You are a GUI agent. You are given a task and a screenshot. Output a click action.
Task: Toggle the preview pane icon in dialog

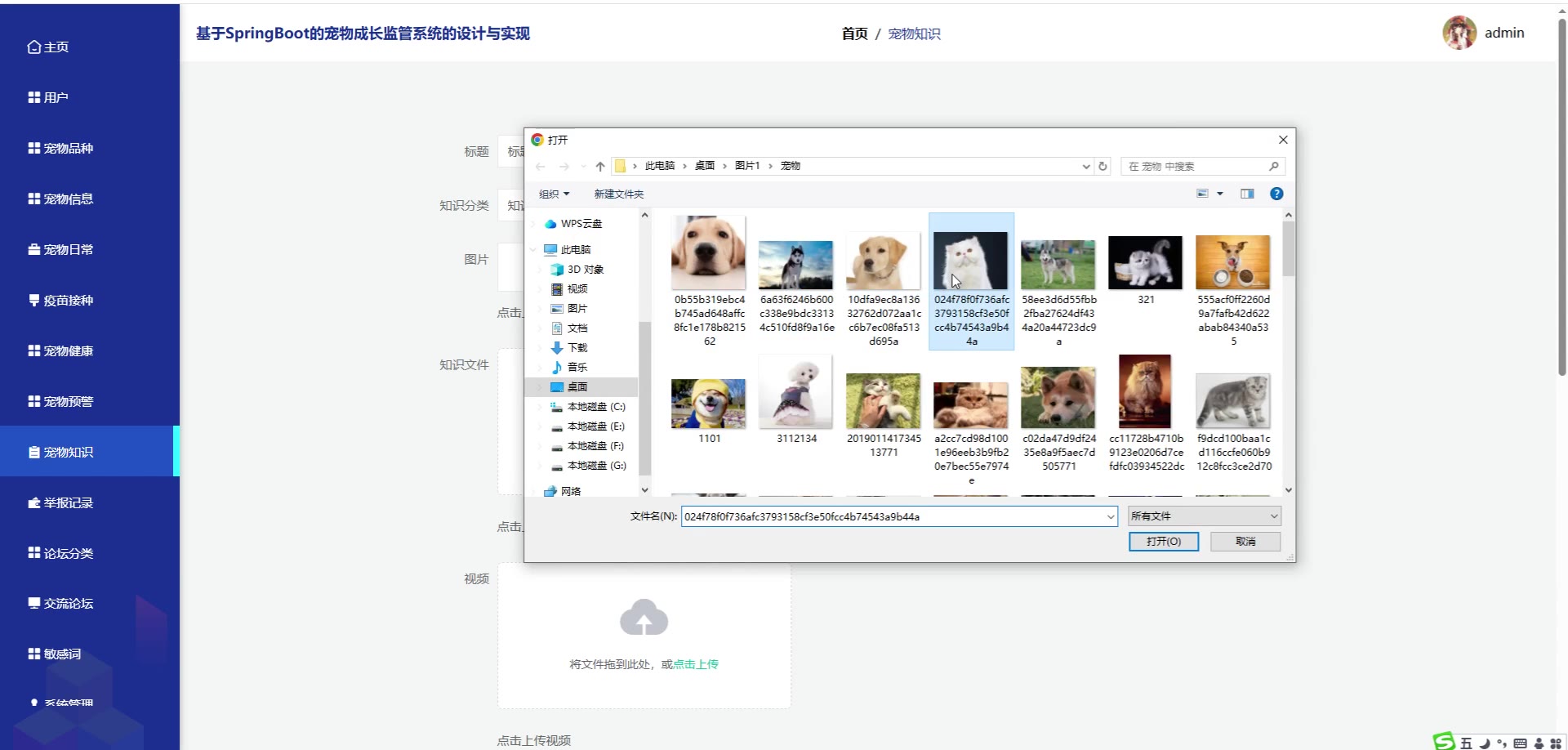click(x=1247, y=194)
